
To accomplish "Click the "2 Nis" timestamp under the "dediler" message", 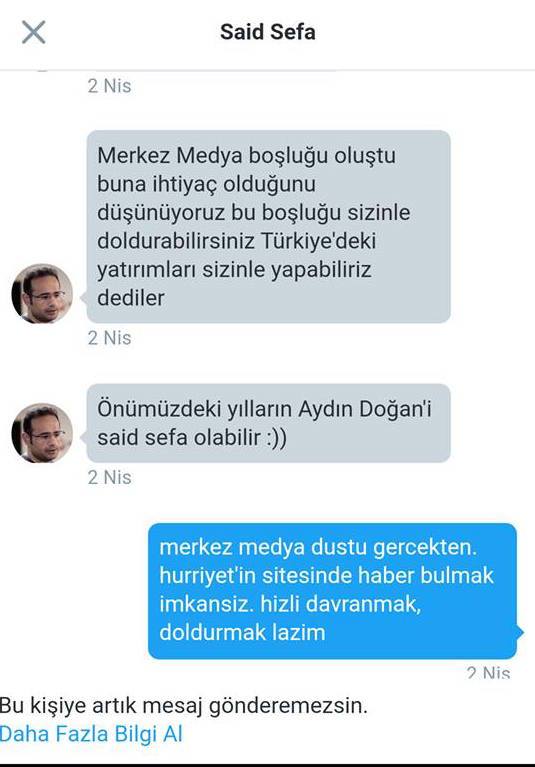I will 110,338.
